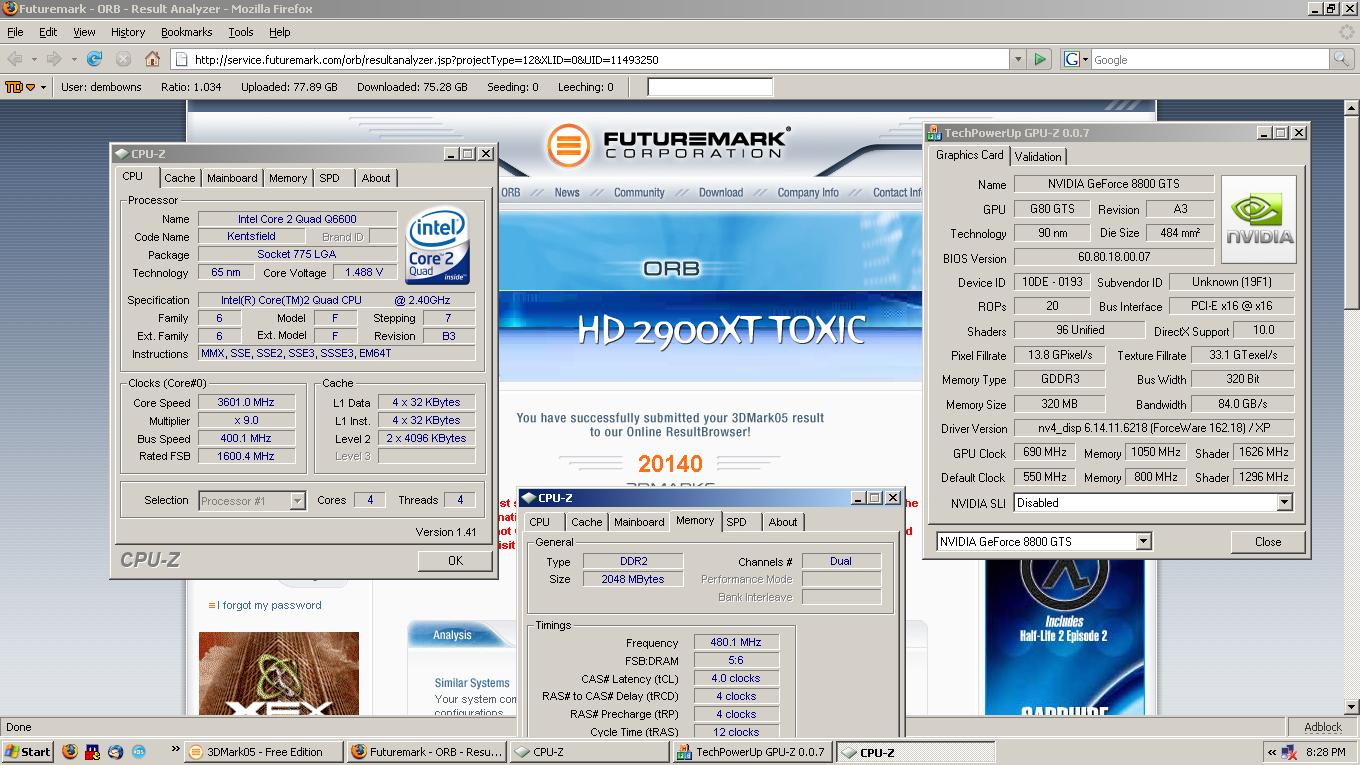Click the NVIDIA logo in GPU-Z
The image size is (1360, 765).
tap(1259, 220)
